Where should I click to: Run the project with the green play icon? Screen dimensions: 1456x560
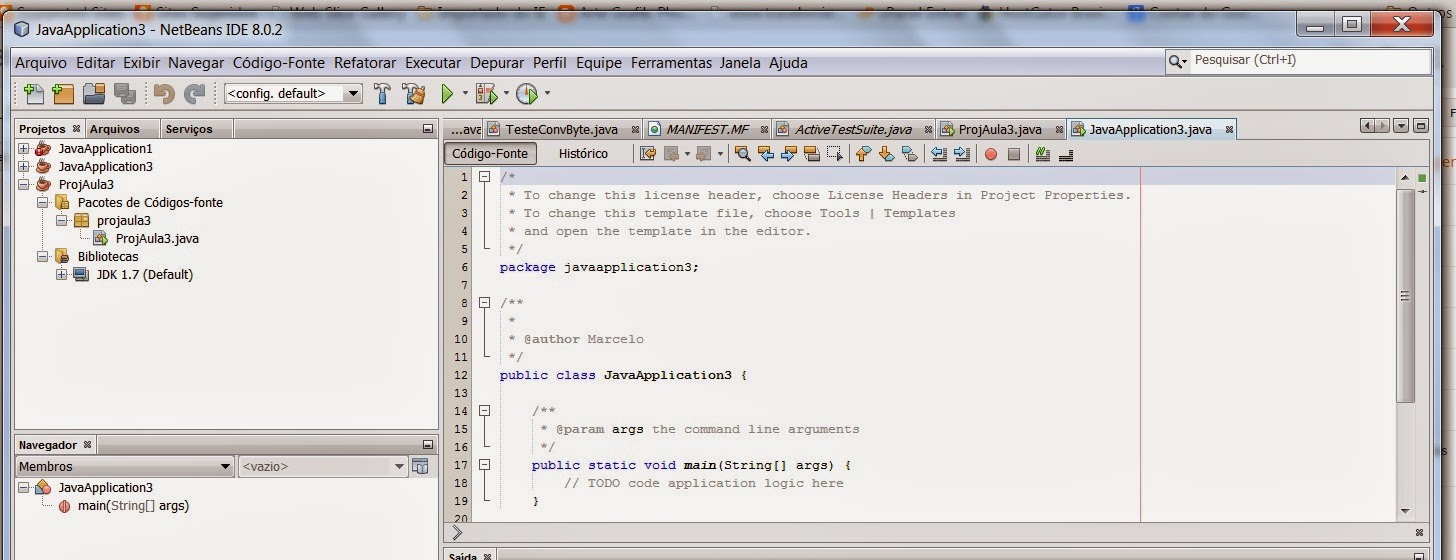point(448,94)
